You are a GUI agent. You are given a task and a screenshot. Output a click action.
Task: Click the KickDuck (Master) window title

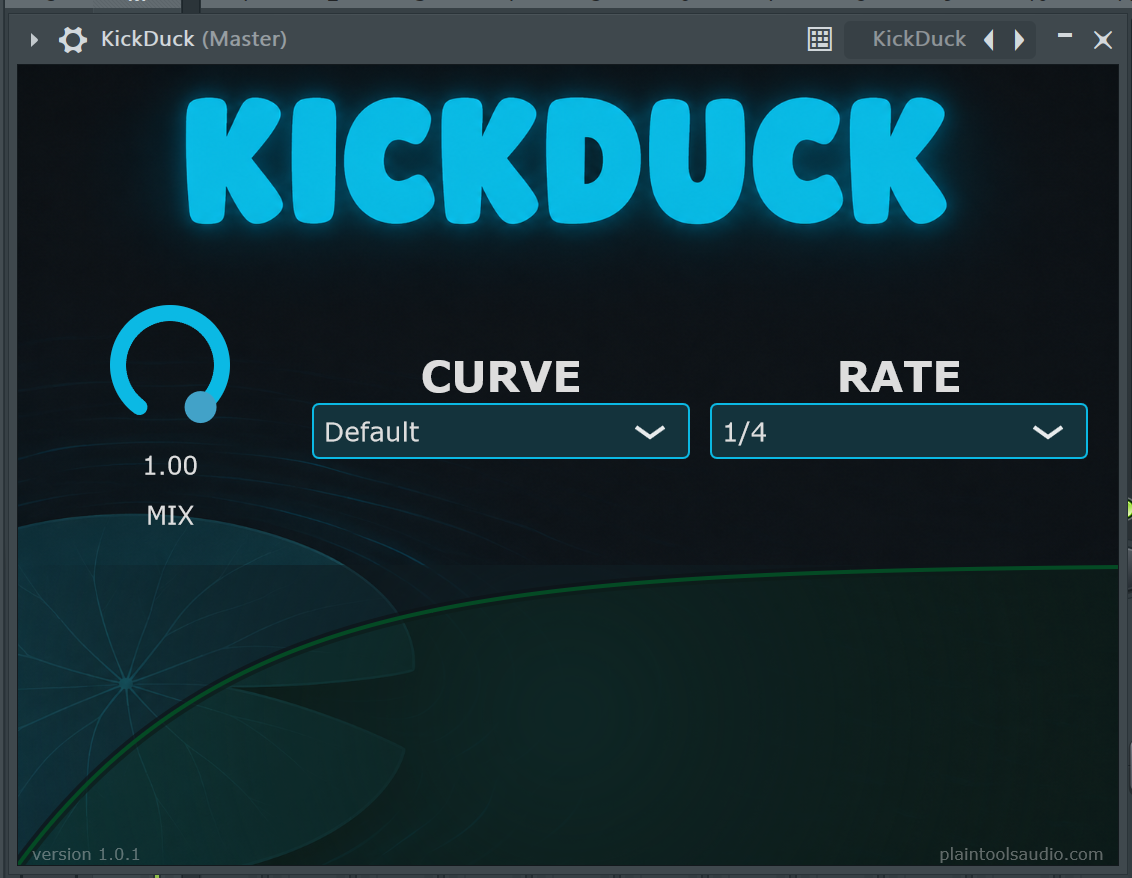tap(193, 39)
